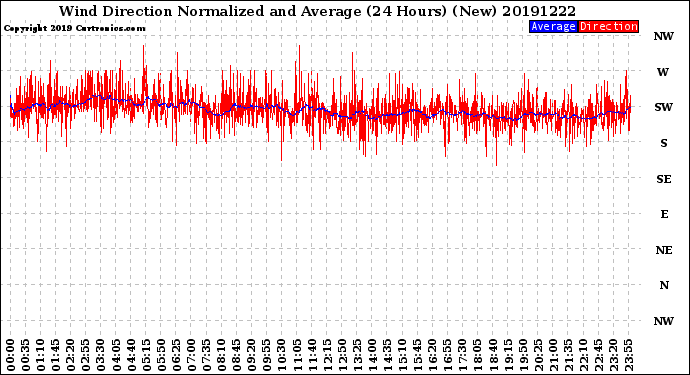Click the chart title text
690x375 pixels.
click(317, 11)
